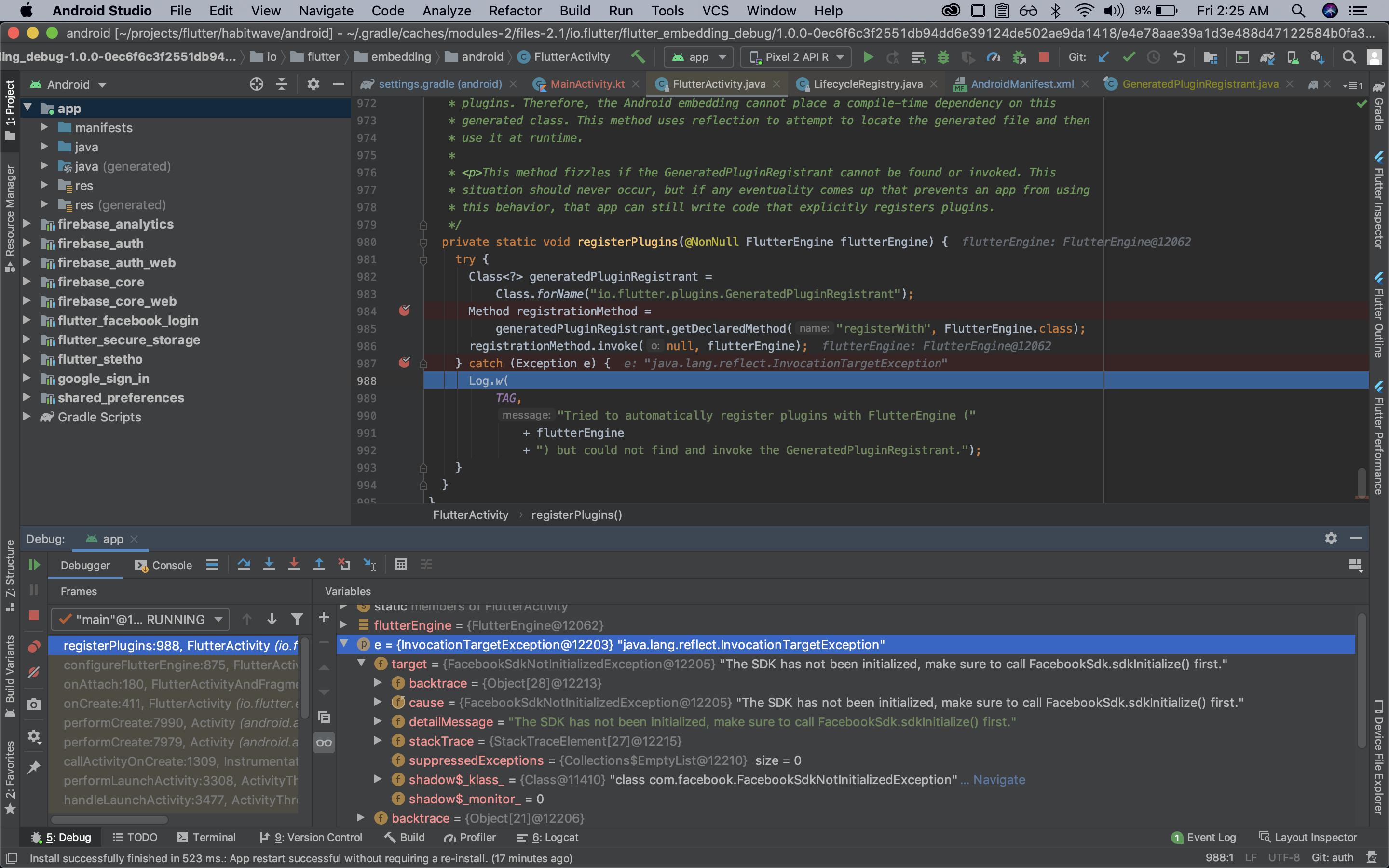1389x868 pixels.
Task: Click Frames list horizontal scrollbar
Action: click(109, 819)
